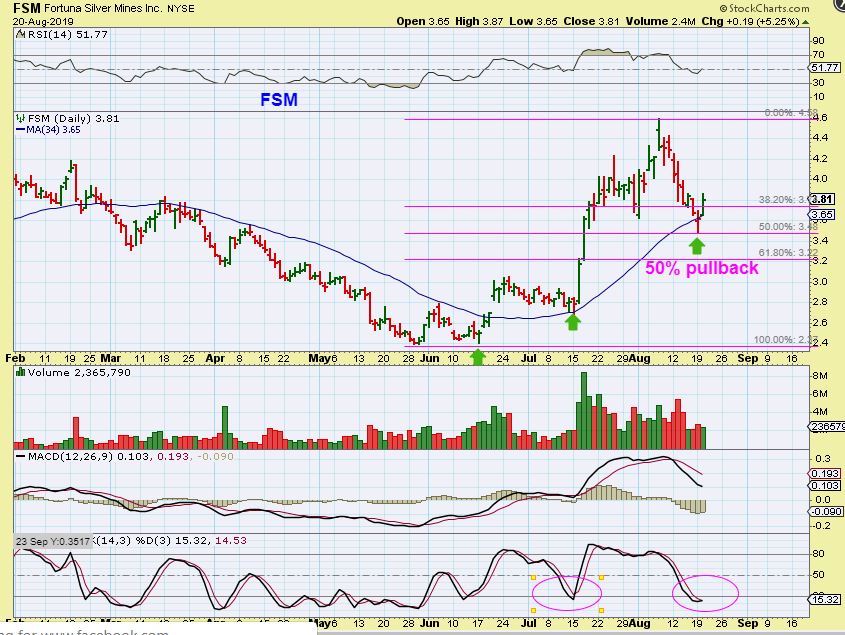Click the blue line marker before MA(34)
845x635 pixels.
pos(20,130)
